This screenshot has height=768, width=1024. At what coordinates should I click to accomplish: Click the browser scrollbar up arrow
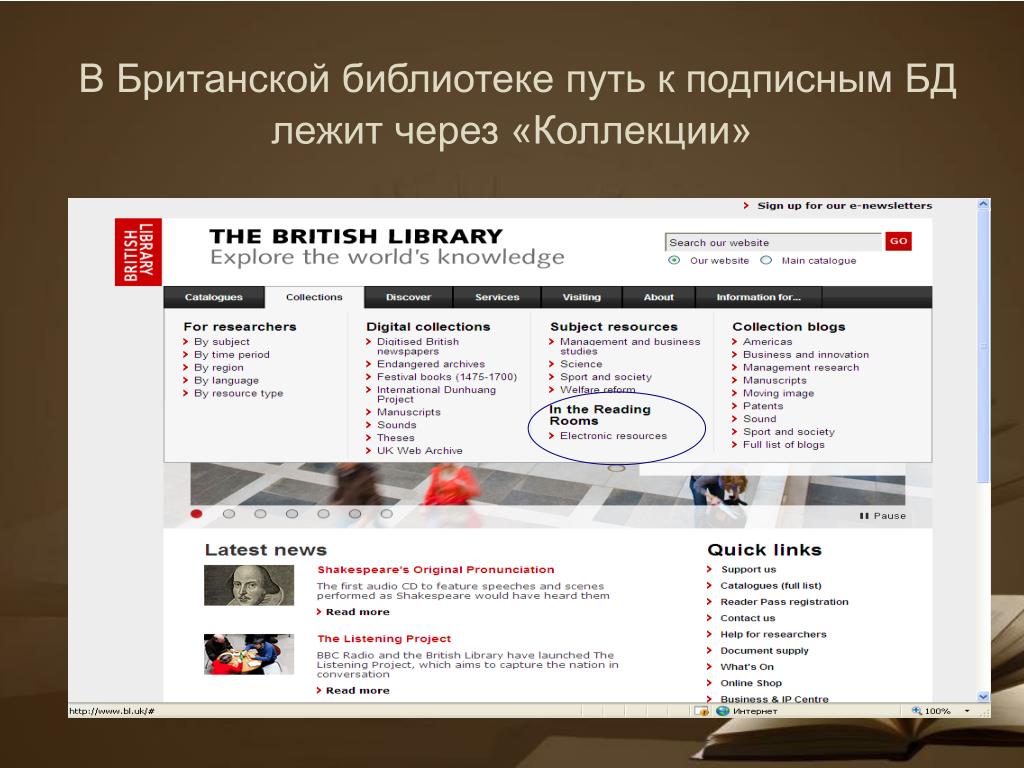pyautogui.click(x=984, y=204)
